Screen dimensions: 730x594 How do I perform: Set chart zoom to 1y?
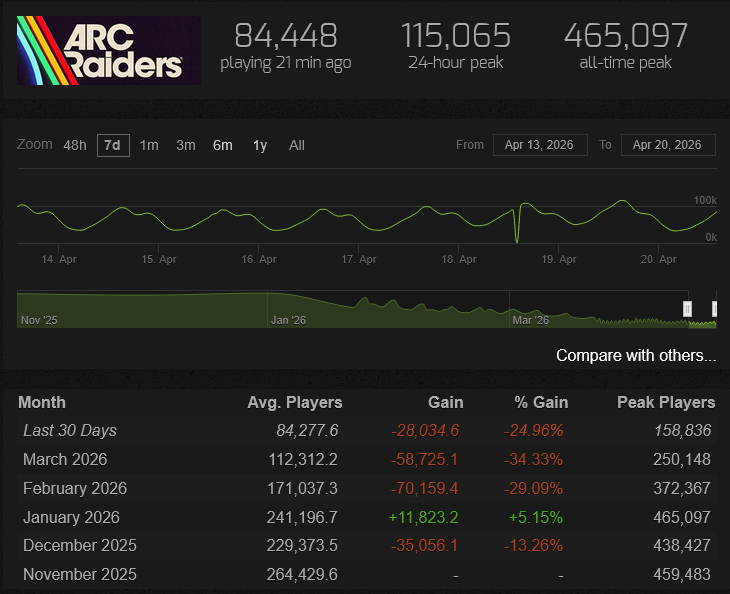tap(260, 145)
